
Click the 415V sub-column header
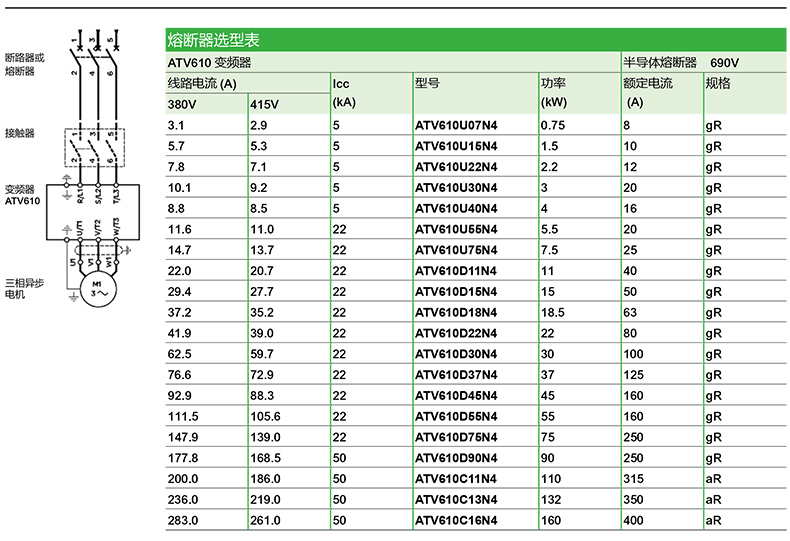264,104
